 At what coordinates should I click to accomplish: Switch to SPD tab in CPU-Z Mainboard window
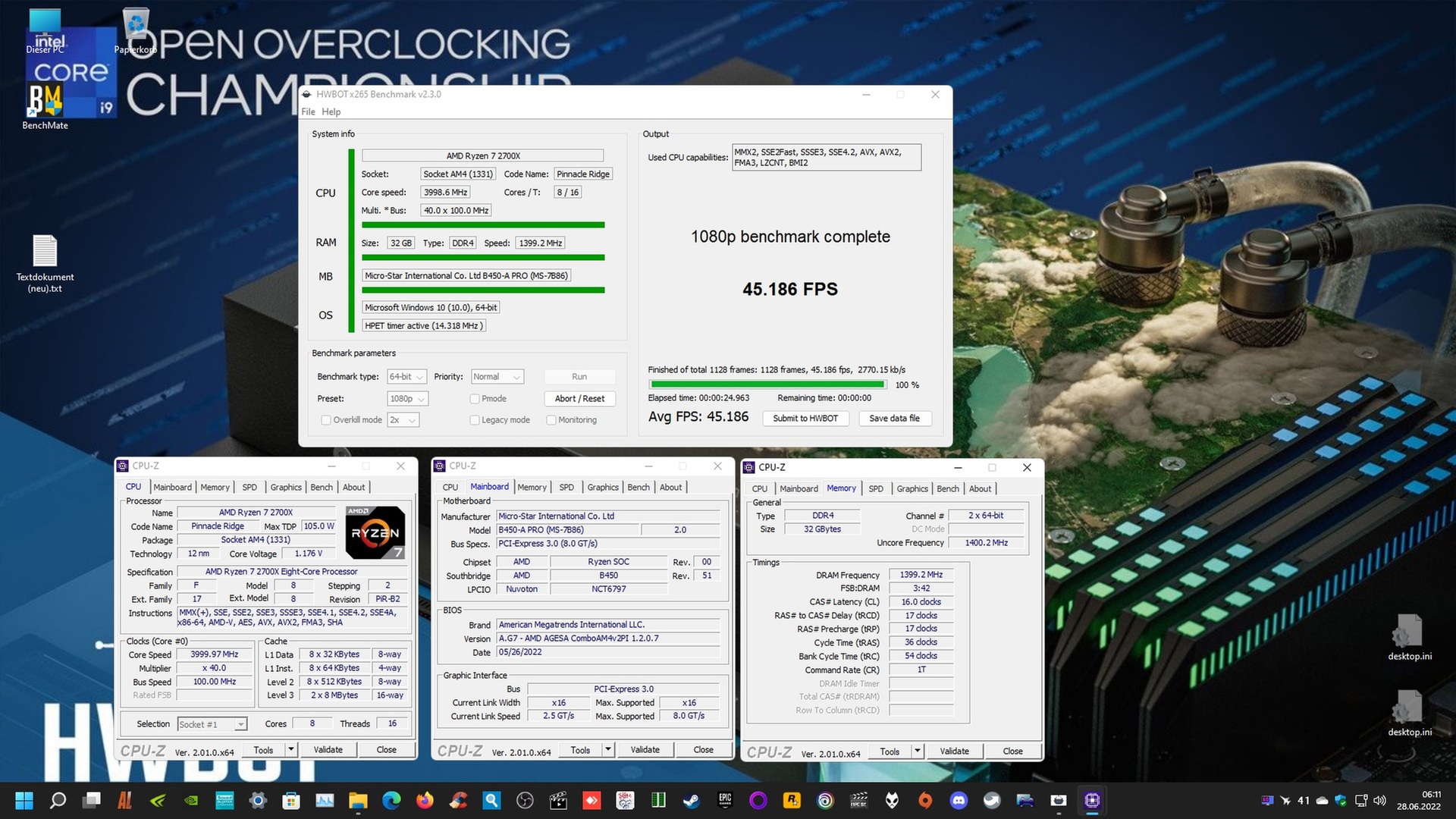pyautogui.click(x=566, y=488)
